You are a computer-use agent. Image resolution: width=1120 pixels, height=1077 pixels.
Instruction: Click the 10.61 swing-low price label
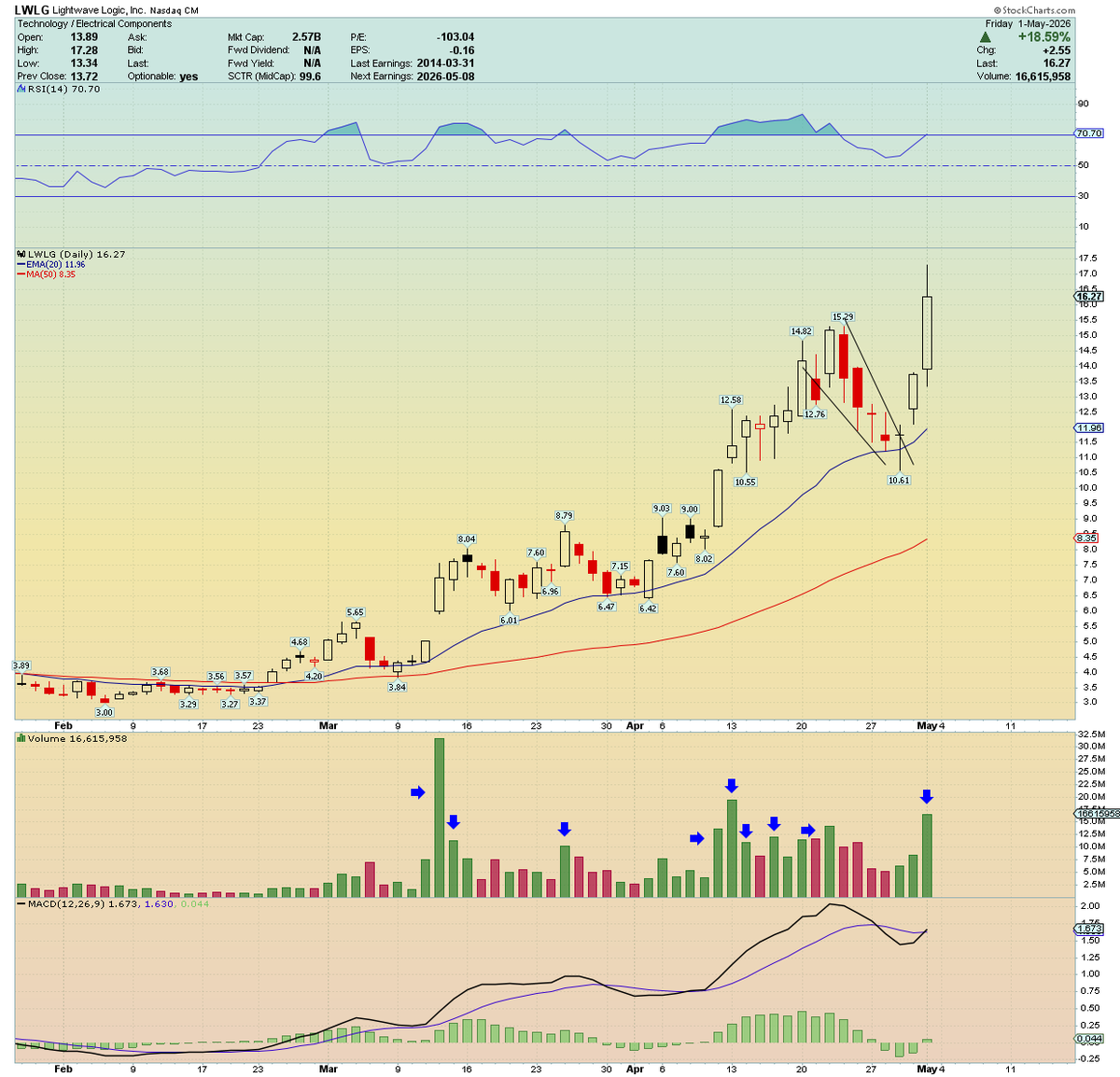[x=899, y=481]
